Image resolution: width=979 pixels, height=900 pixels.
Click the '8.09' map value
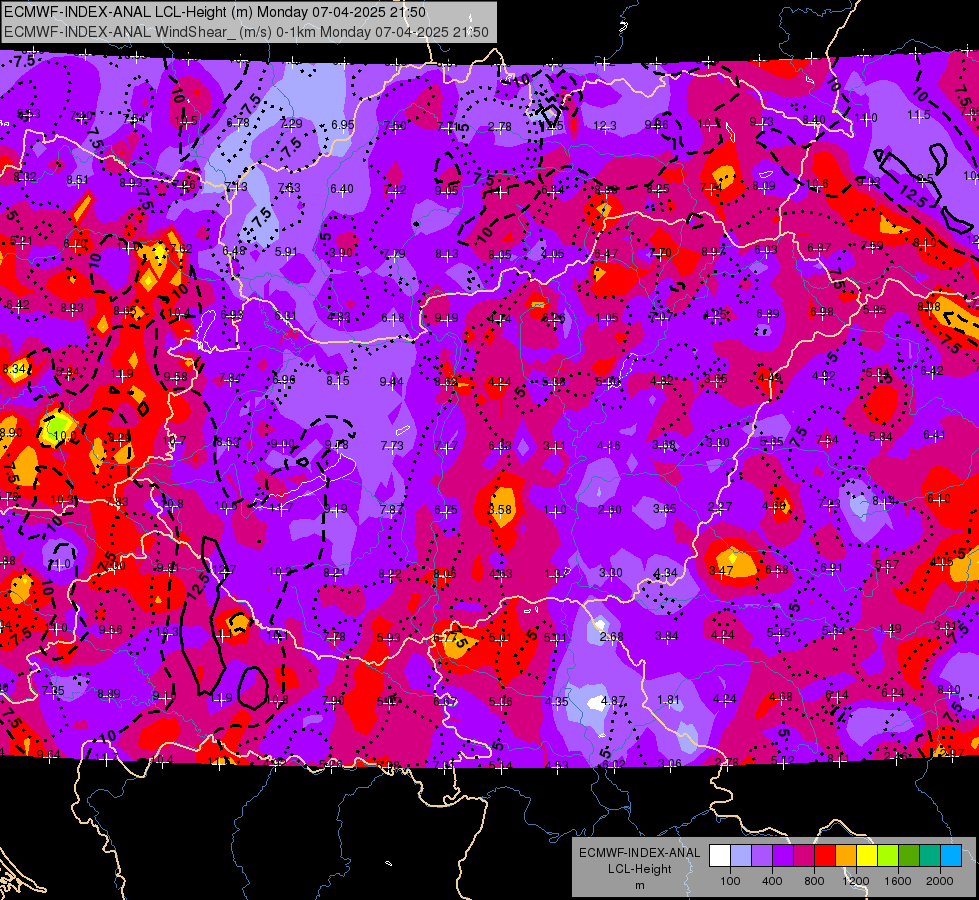pos(764,185)
